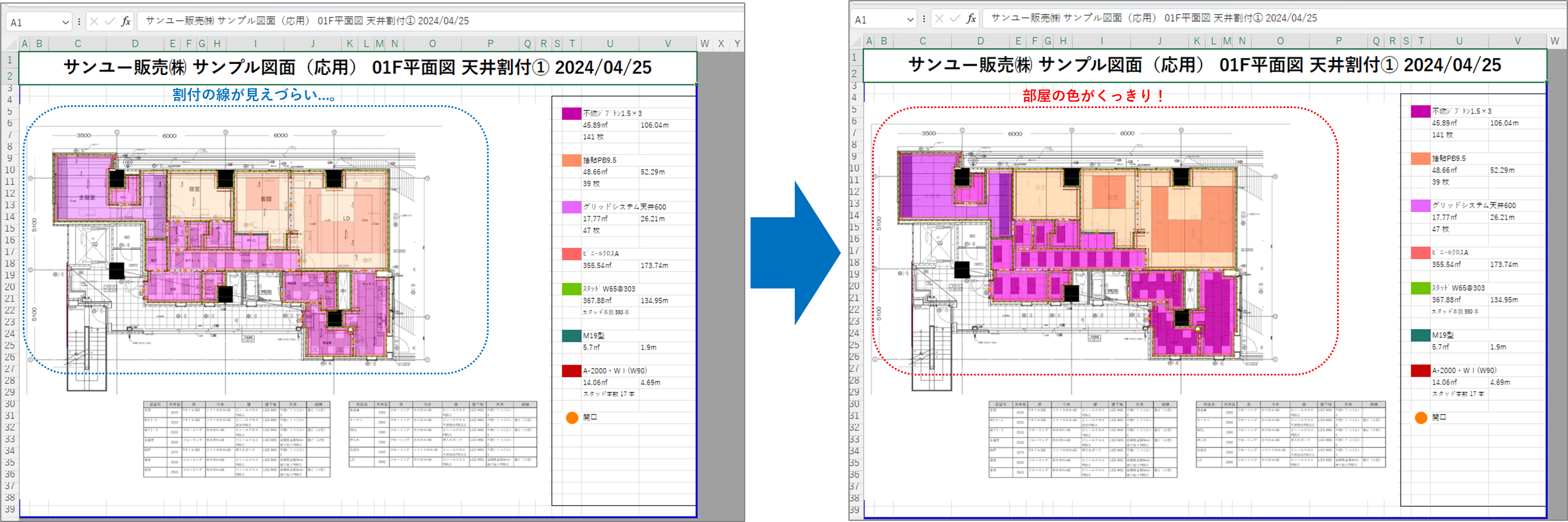Select the red ビニールクロスA swatch in left legend
Screen dimensions: 1568x522
coord(571,253)
